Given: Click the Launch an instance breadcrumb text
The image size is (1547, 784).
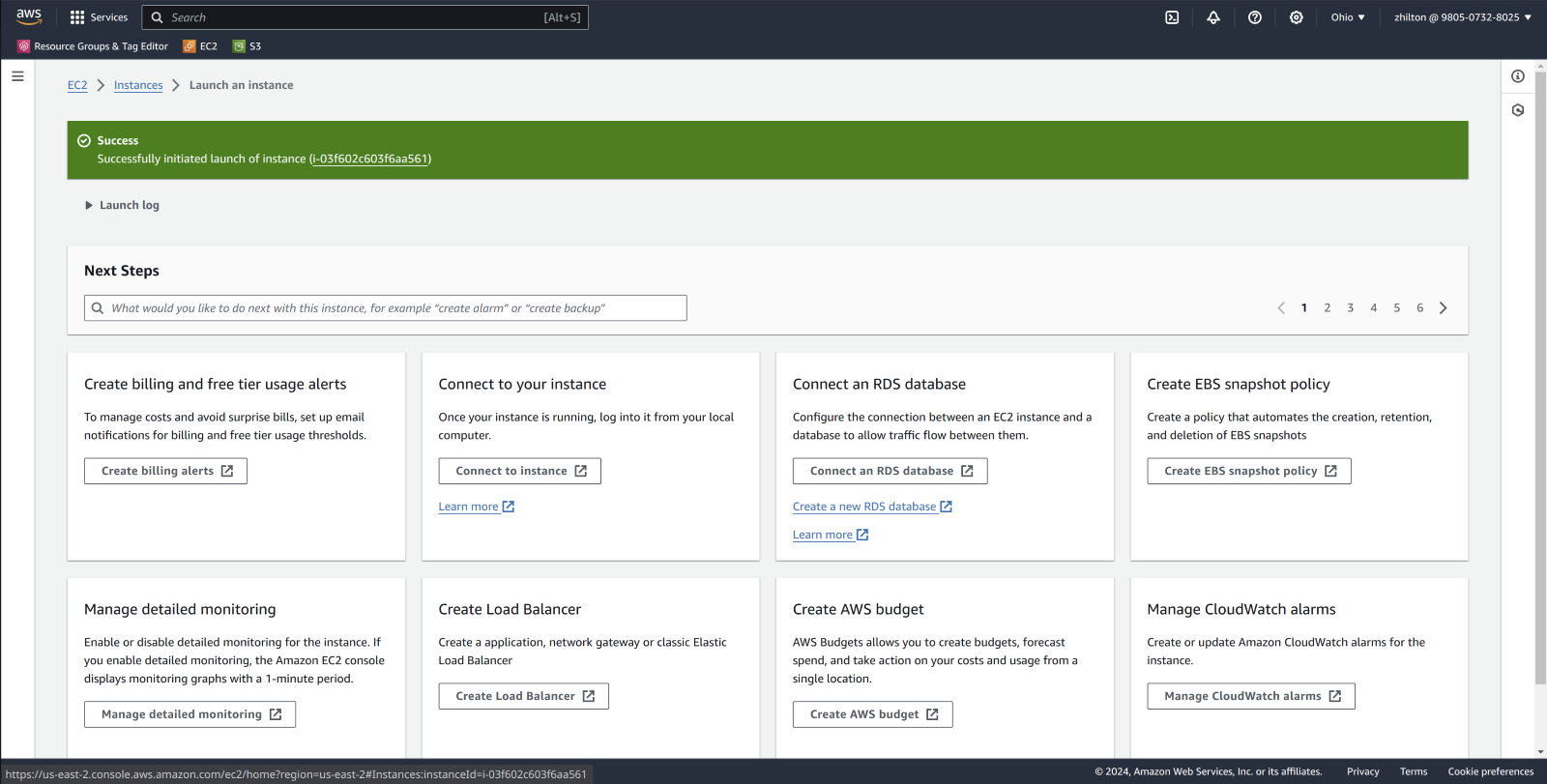Looking at the screenshot, I should 242,85.
